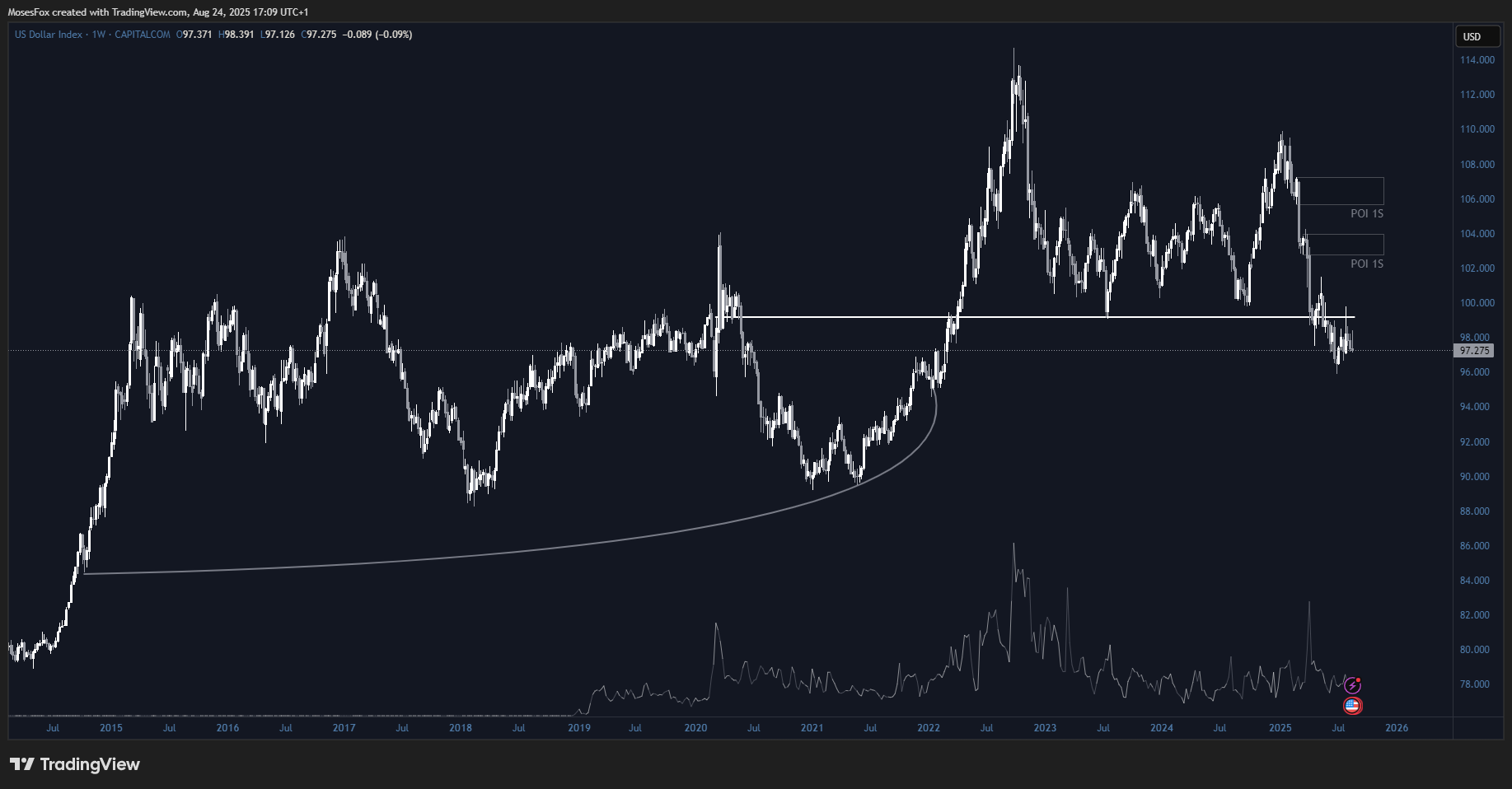Viewport: 1512px width, 789px height.
Task: Click the current price label 97.275
Action: click(1473, 351)
